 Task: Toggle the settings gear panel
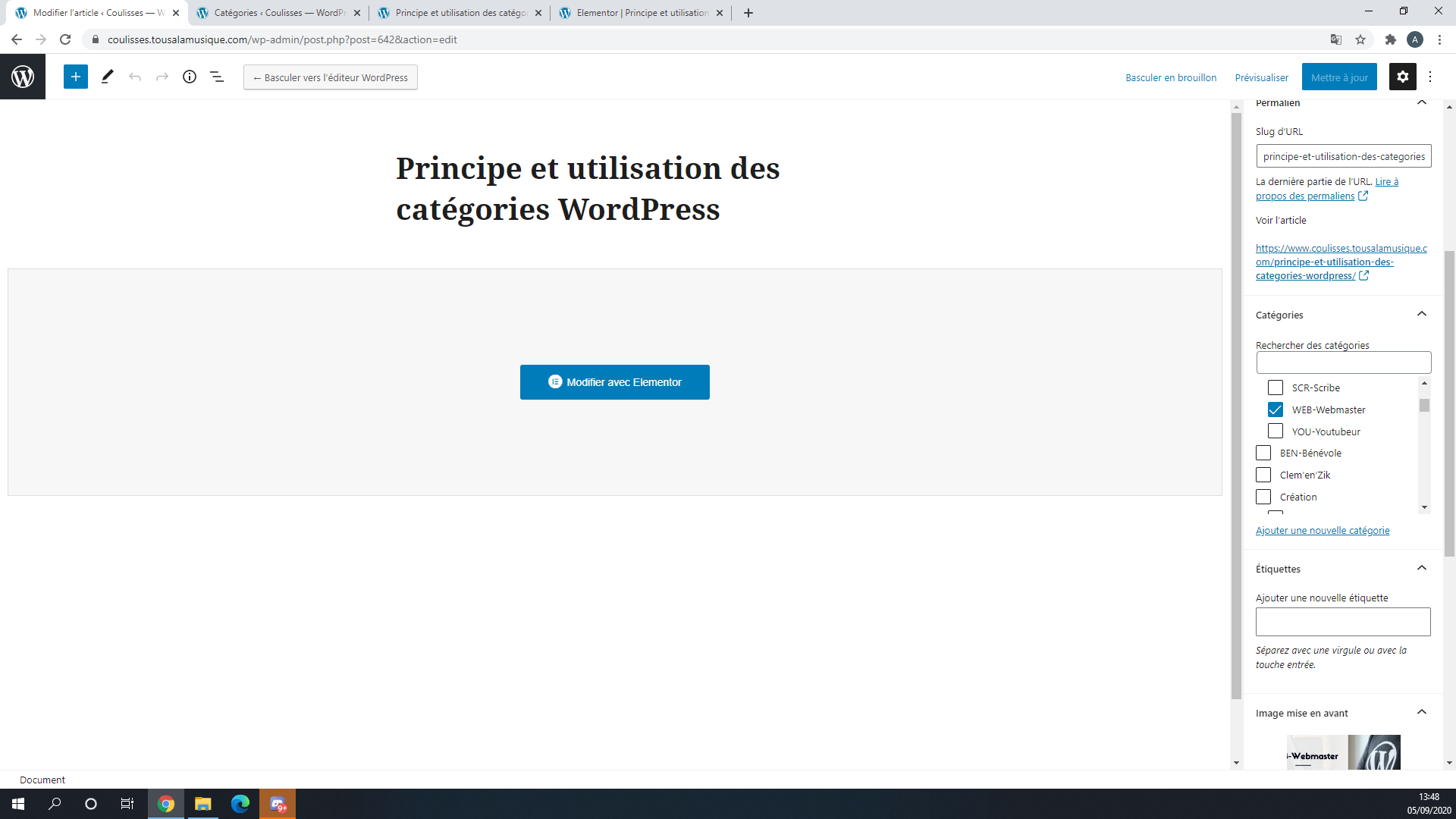1402,77
